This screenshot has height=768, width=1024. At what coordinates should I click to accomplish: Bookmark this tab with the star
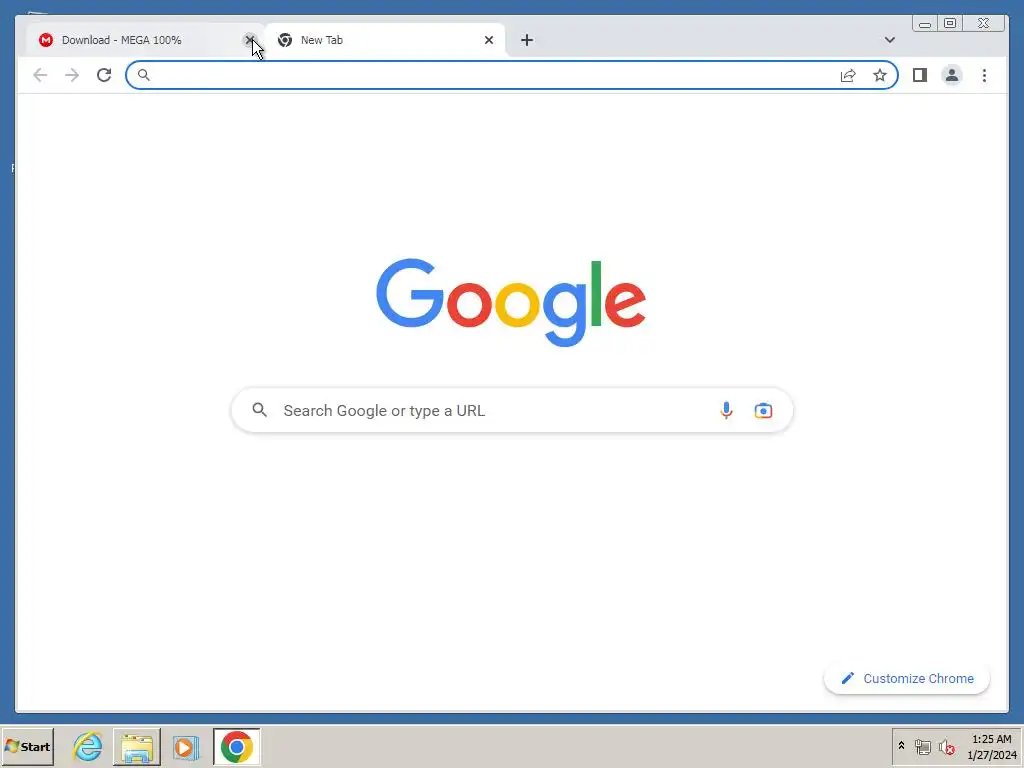pos(880,75)
